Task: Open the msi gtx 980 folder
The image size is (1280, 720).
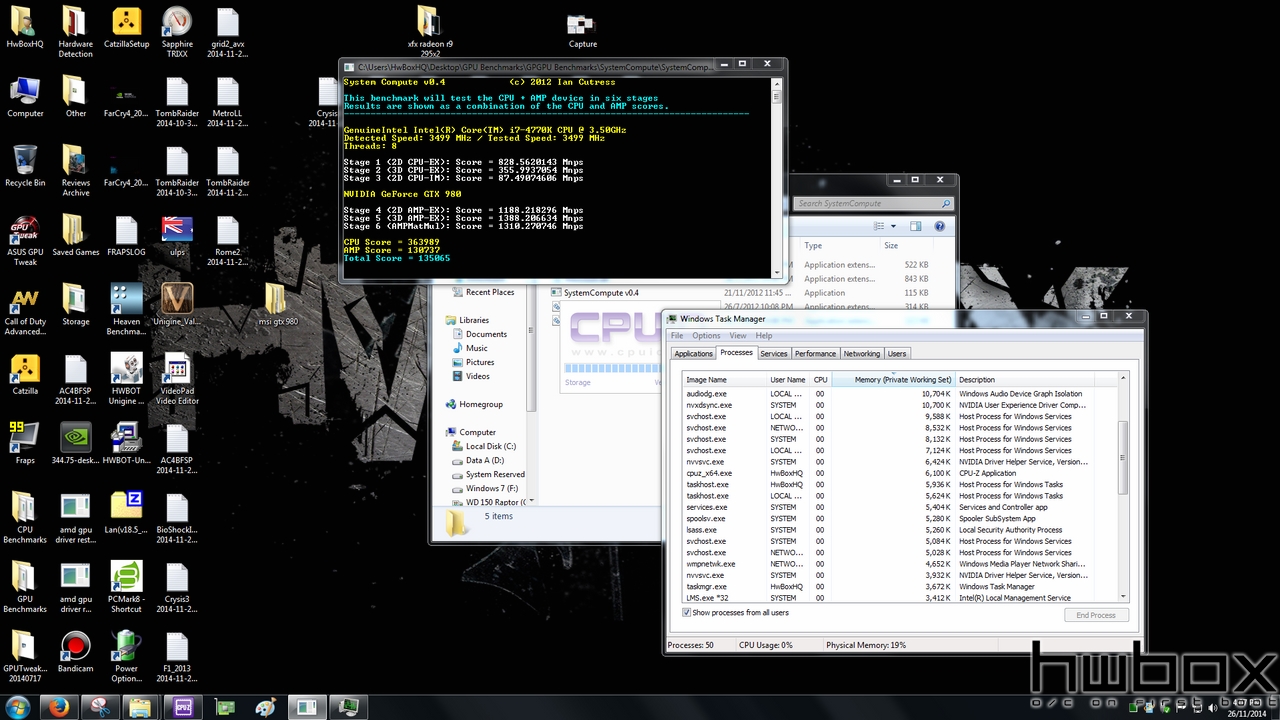Action: coord(278,306)
